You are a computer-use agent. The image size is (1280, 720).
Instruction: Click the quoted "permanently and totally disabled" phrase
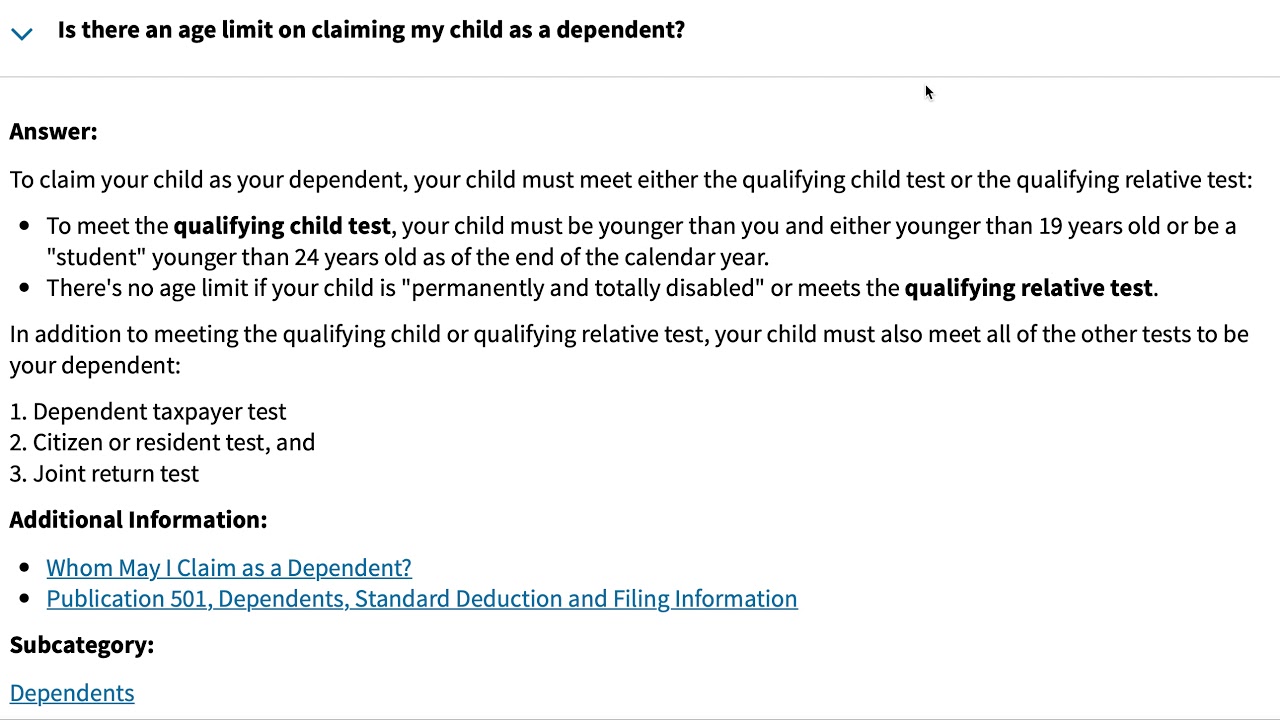tap(583, 288)
